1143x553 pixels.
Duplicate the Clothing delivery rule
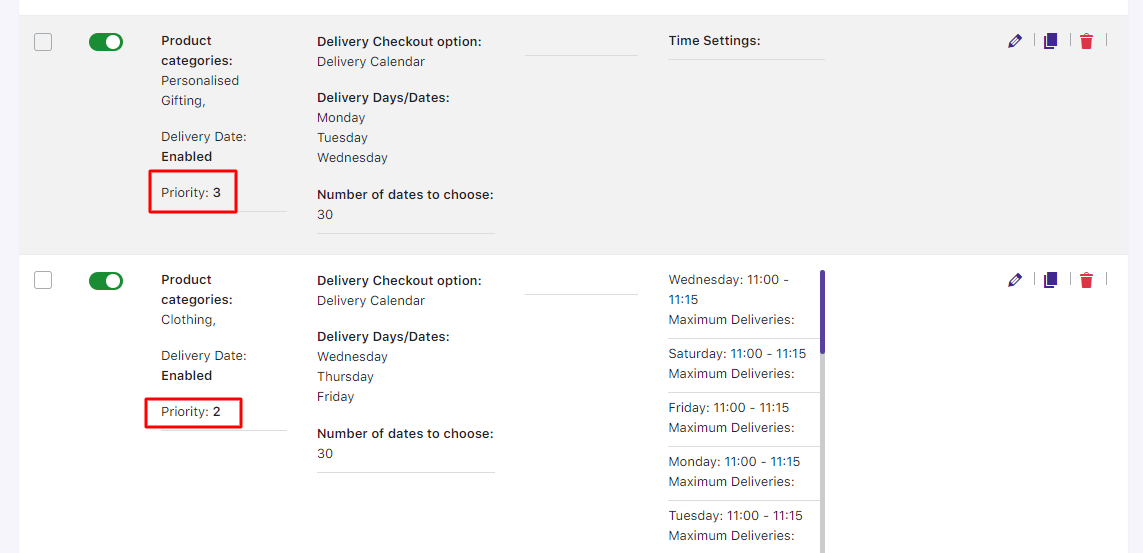pyautogui.click(x=1050, y=280)
